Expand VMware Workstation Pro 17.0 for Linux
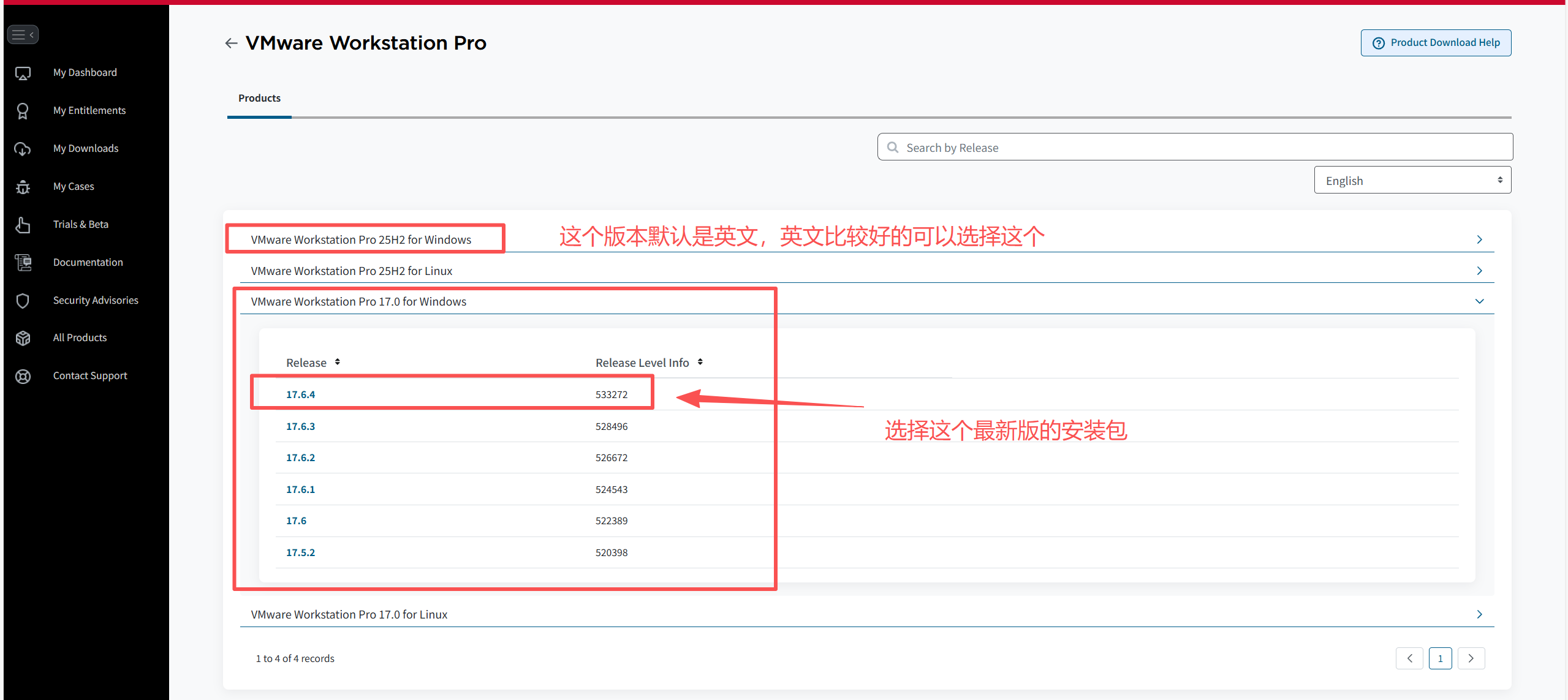The width and height of the screenshot is (1568, 700). click(x=1479, y=614)
